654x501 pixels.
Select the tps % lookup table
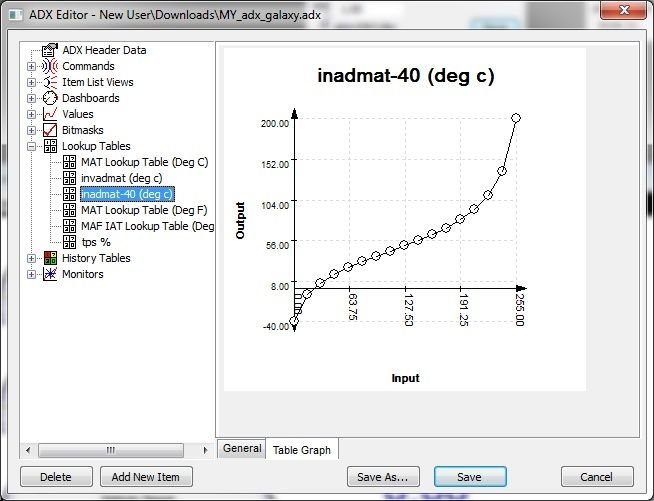(x=96, y=242)
